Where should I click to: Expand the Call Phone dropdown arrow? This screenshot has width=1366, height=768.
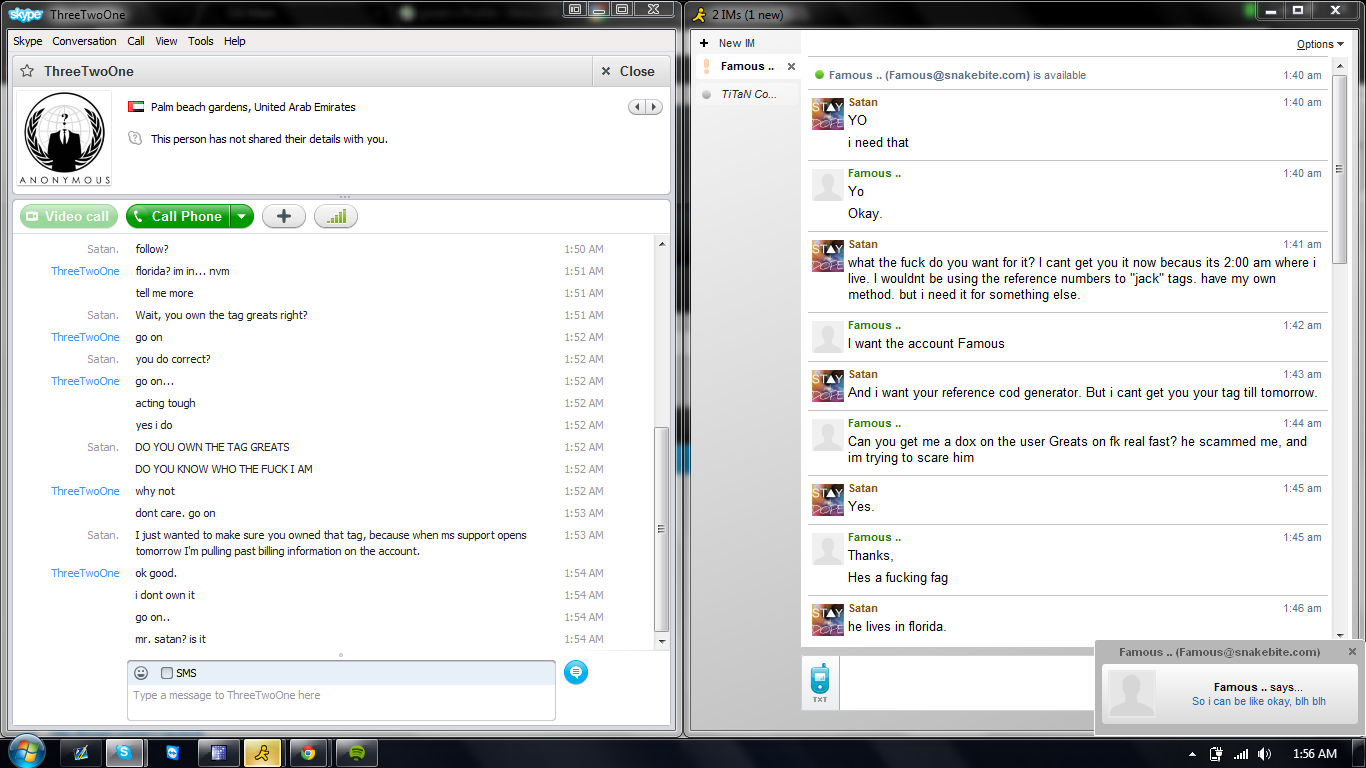point(242,216)
